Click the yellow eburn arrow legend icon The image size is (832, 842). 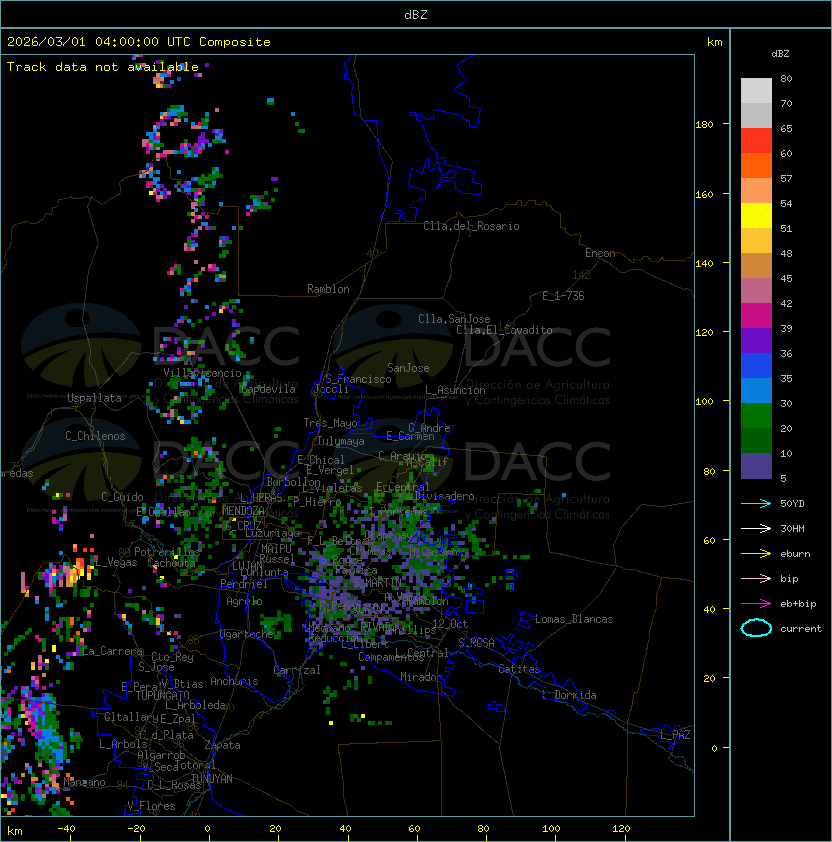[x=756, y=554]
